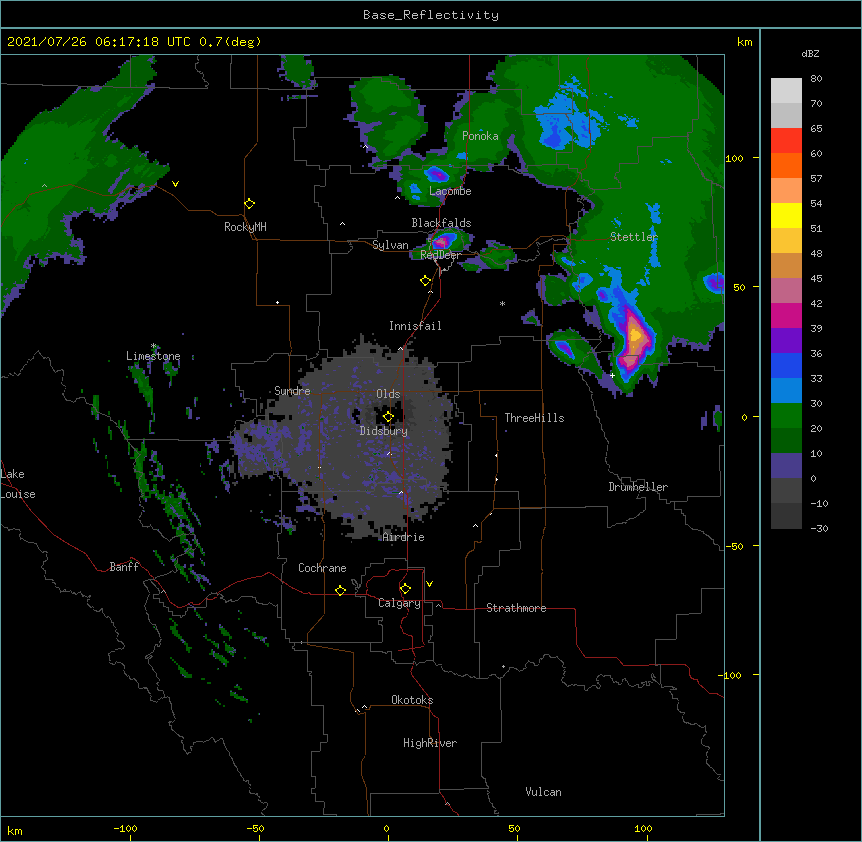Click the 50 tick on right axis
This screenshot has height=842, width=862.
tap(739, 287)
